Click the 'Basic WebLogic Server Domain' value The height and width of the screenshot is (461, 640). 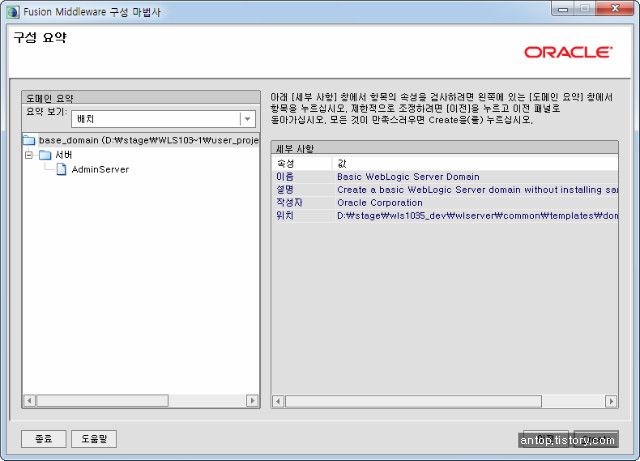click(408, 176)
